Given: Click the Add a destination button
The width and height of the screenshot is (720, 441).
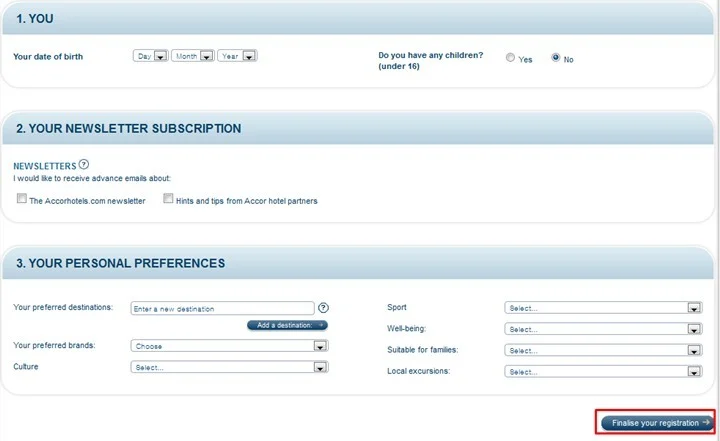Looking at the screenshot, I should point(287,325).
